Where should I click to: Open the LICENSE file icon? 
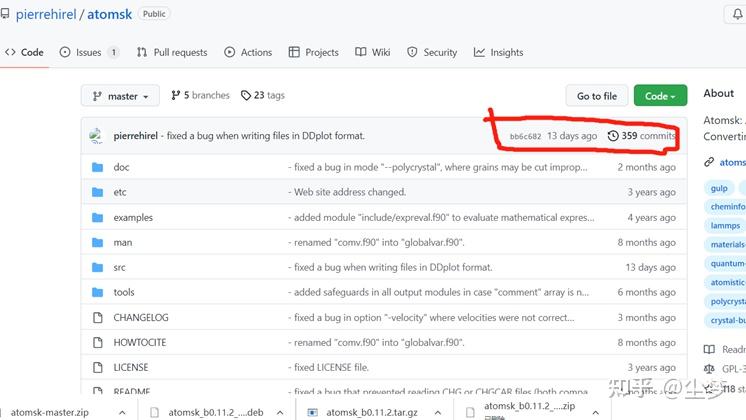click(97, 367)
